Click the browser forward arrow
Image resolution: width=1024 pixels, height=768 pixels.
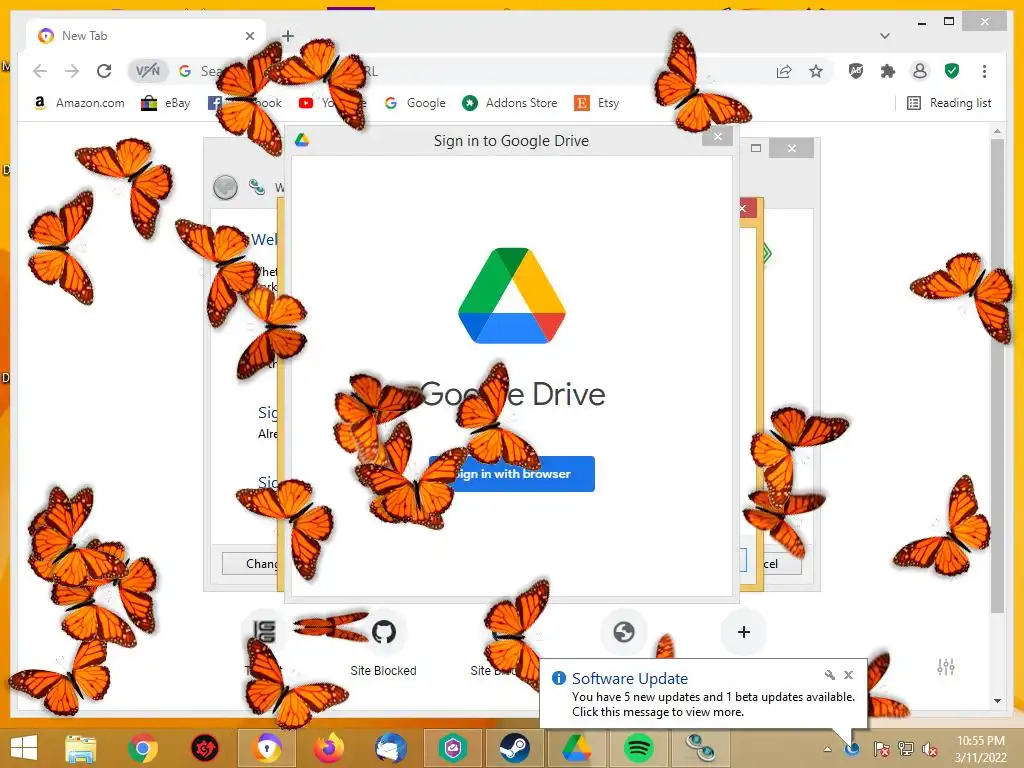click(72, 71)
